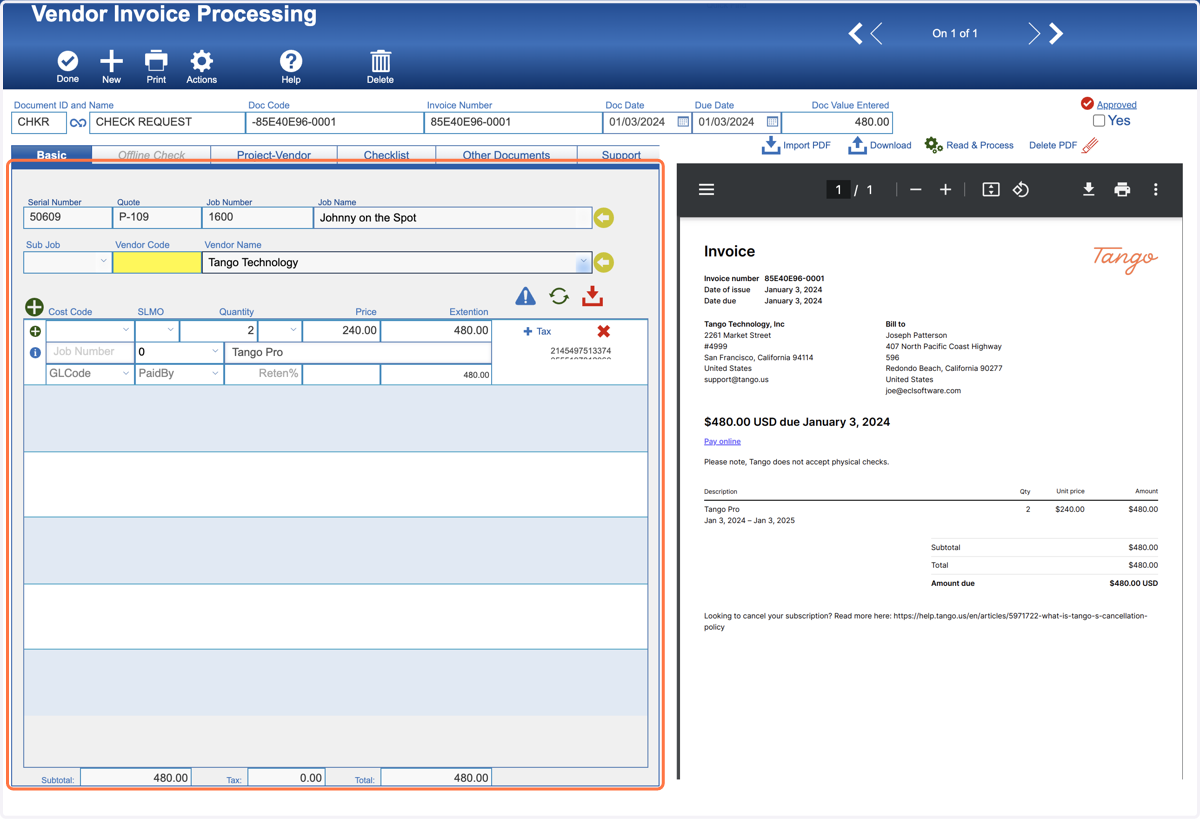Viewport: 1200px width, 819px height.
Task: Click the Delete trash can icon
Action: (380, 61)
